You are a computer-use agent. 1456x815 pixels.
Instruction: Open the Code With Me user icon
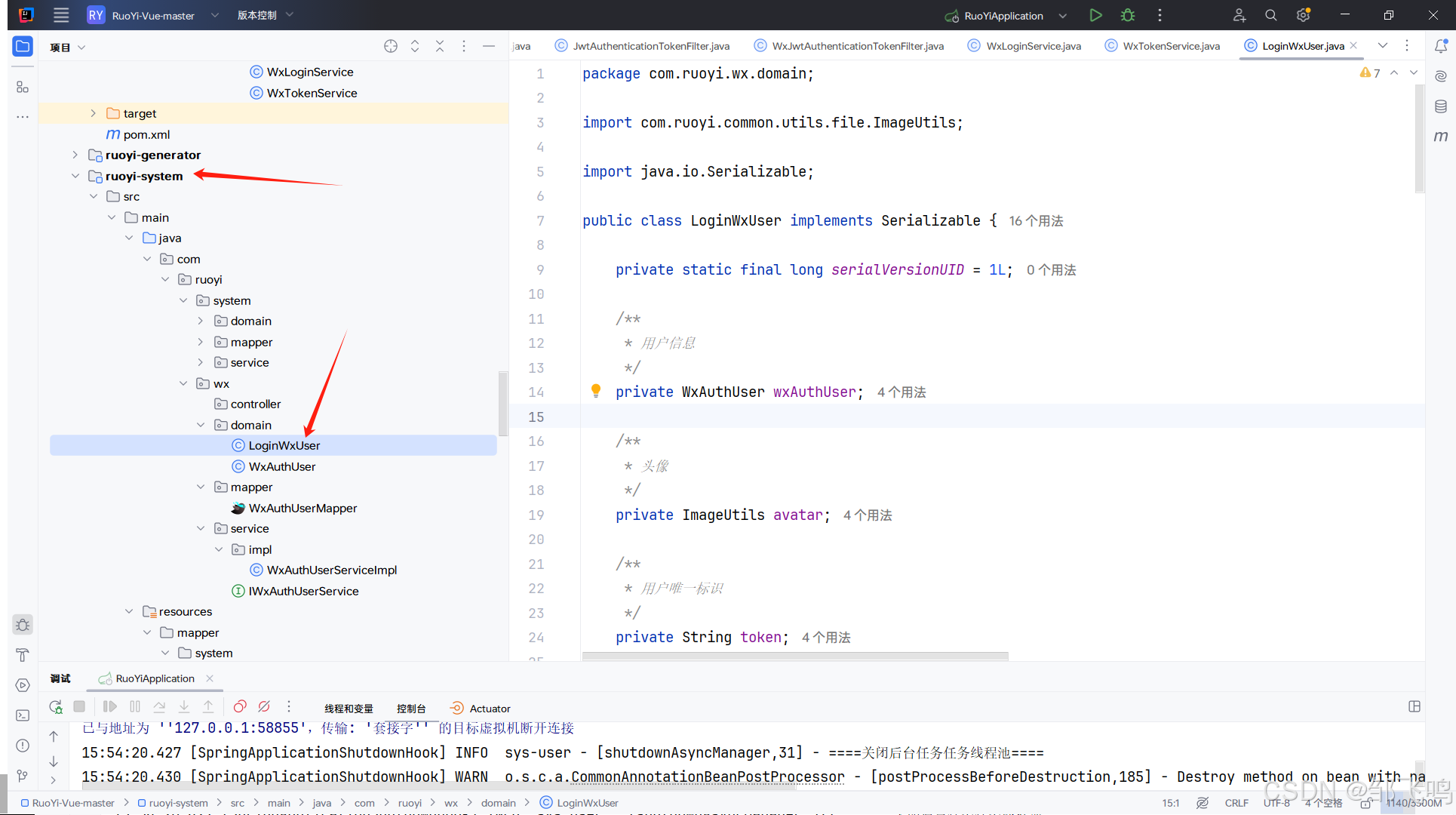pyautogui.click(x=1239, y=15)
